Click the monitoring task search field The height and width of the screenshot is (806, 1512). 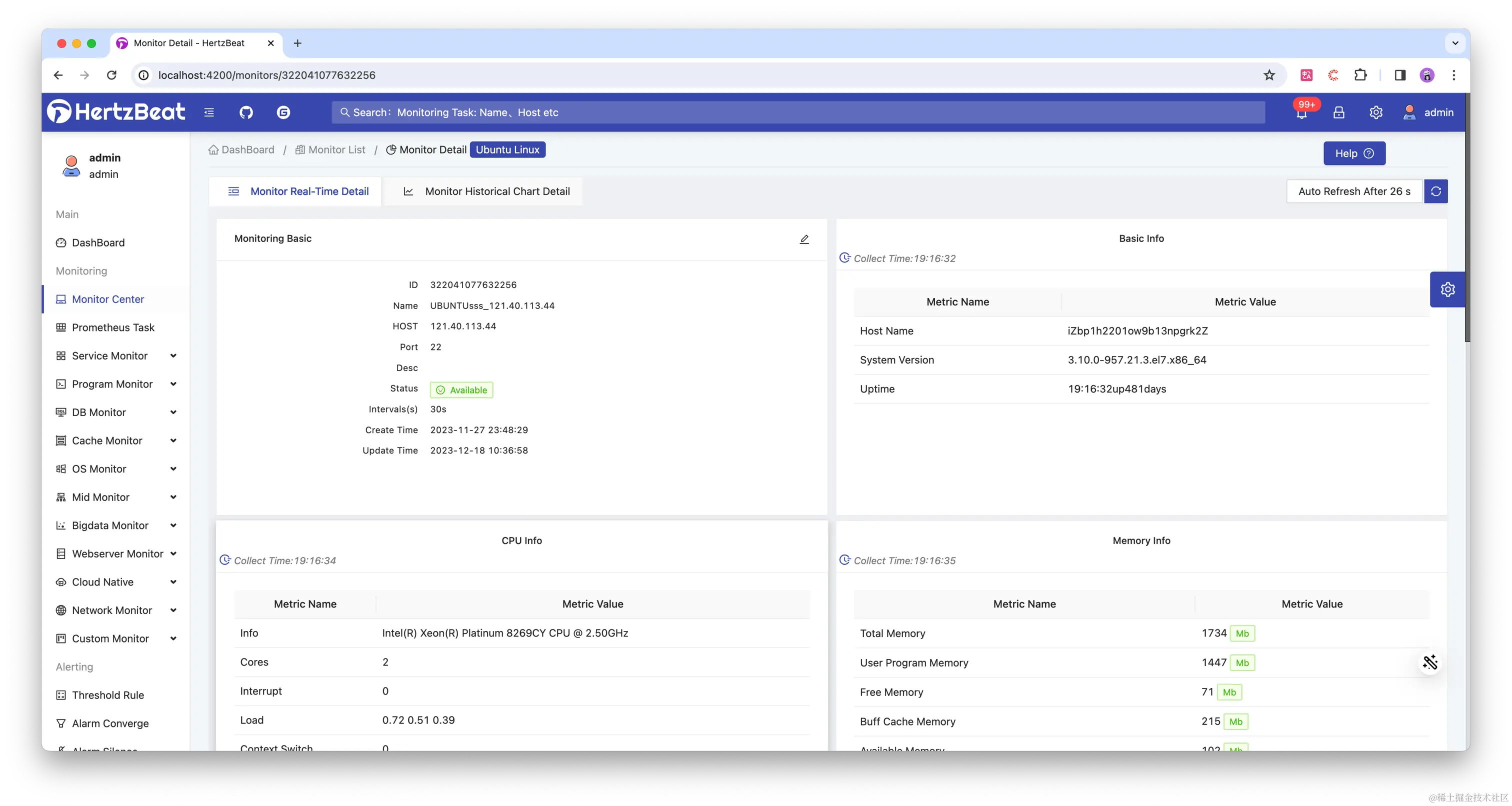pos(798,112)
